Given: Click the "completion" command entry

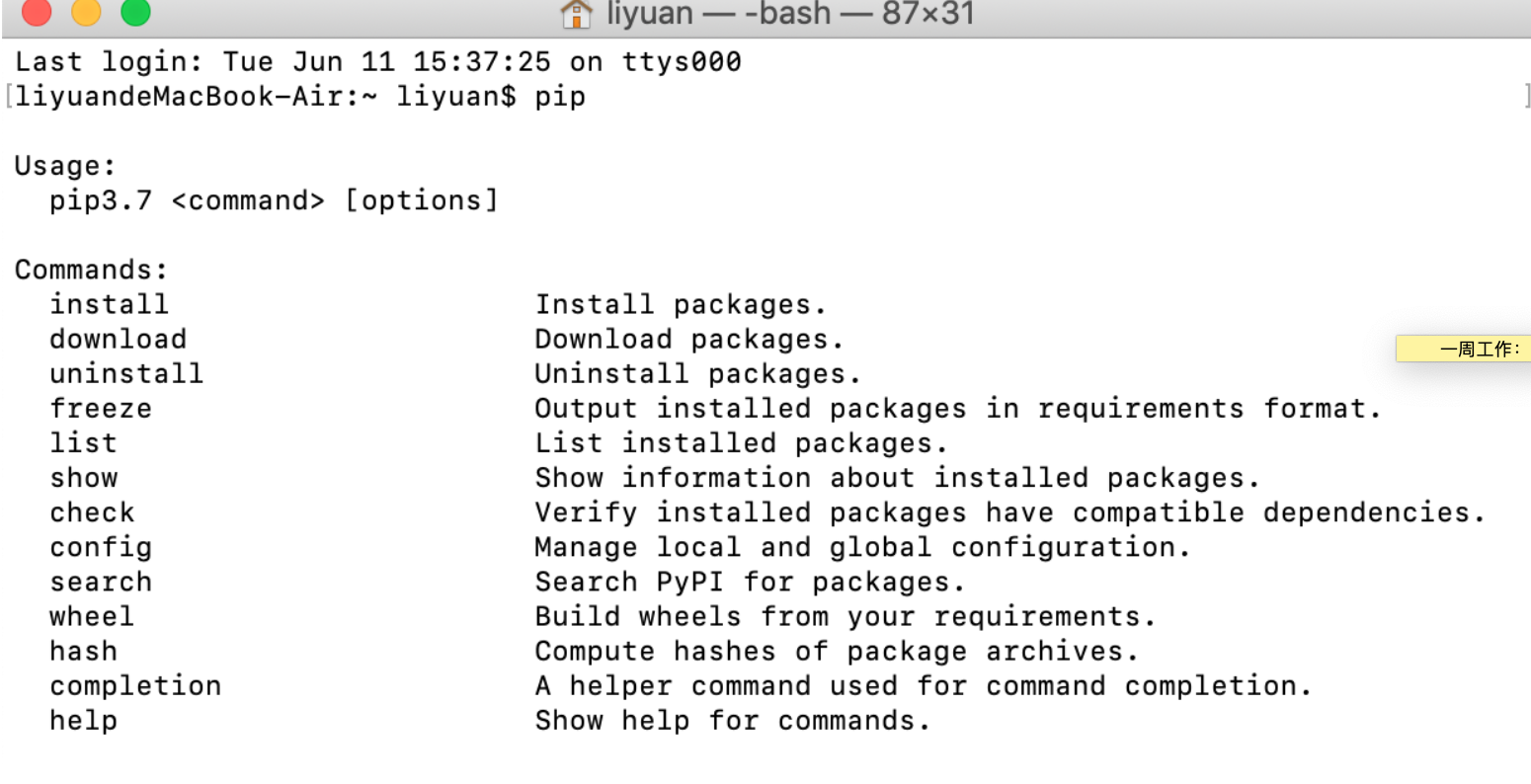Looking at the screenshot, I should [135, 685].
